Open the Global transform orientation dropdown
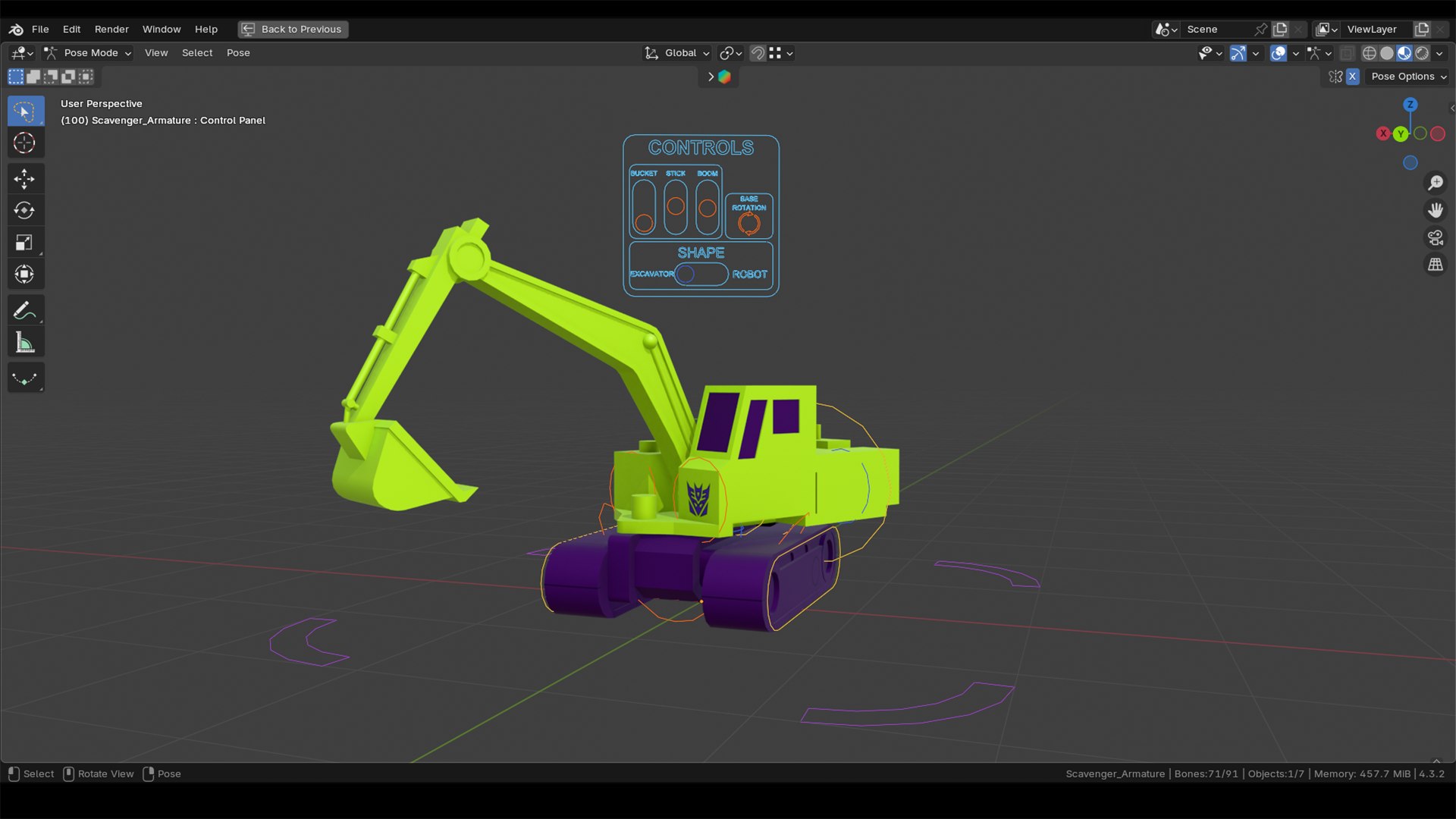This screenshot has width=1456, height=819. (676, 53)
